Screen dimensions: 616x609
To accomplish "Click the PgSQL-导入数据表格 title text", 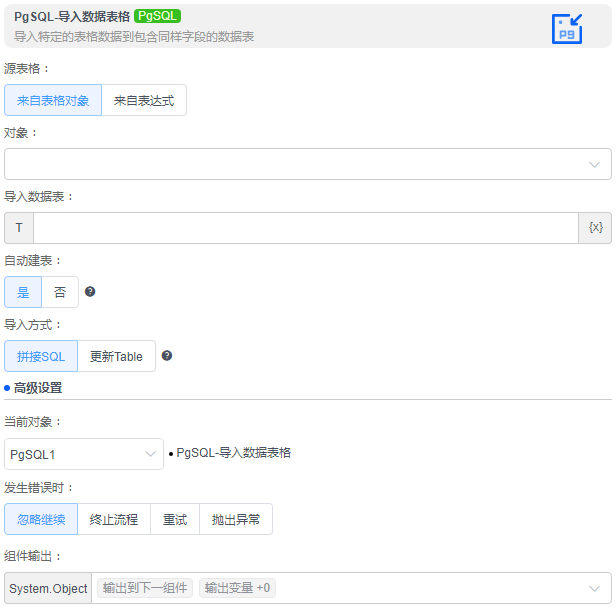I will 72,17.
